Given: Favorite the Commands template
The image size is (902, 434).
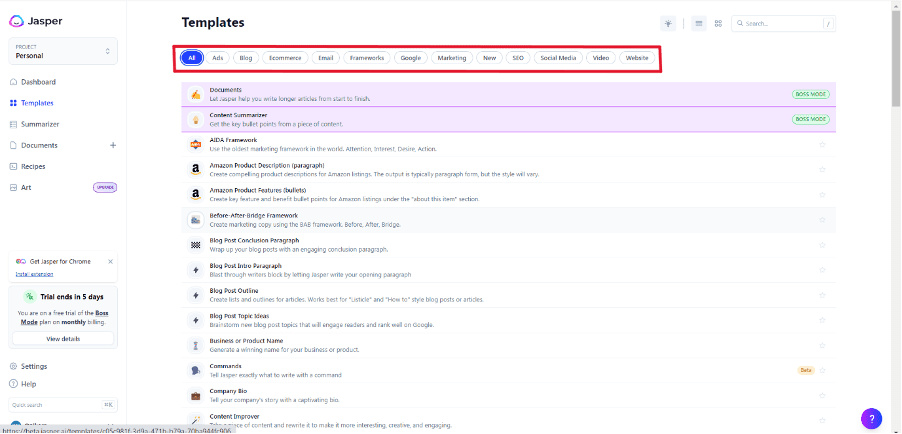Looking at the screenshot, I should point(822,371).
